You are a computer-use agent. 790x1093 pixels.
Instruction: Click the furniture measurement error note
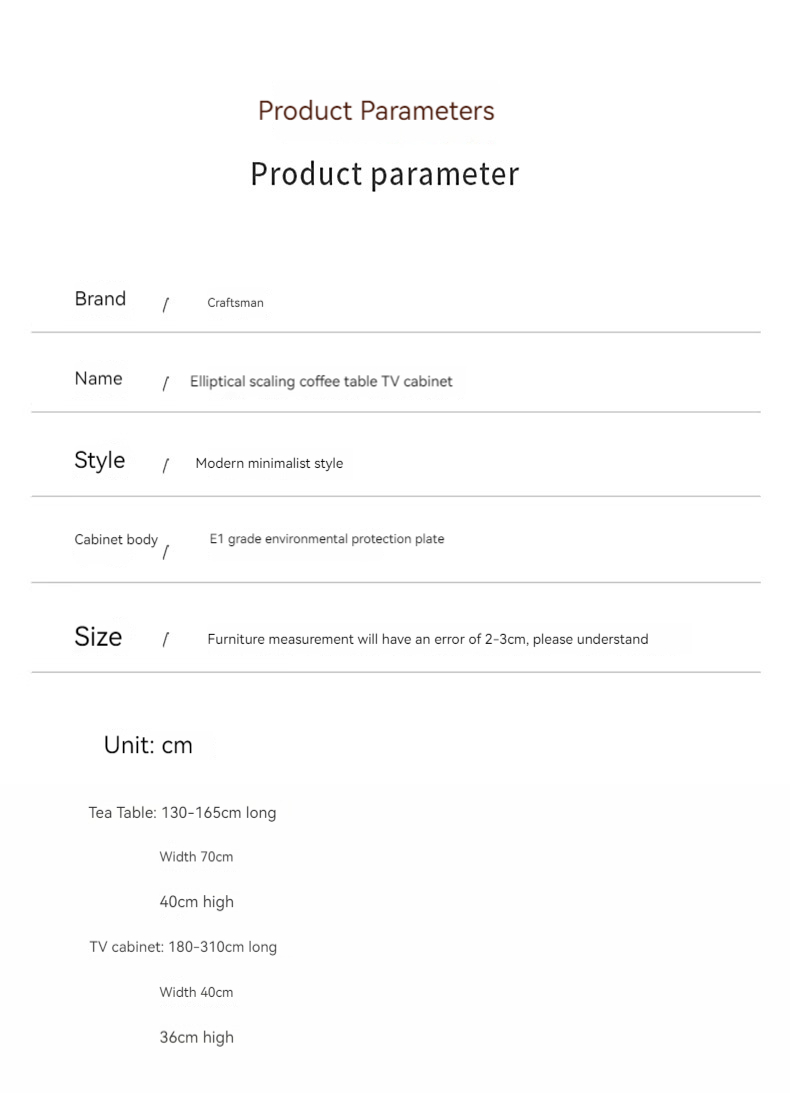pos(428,640)
